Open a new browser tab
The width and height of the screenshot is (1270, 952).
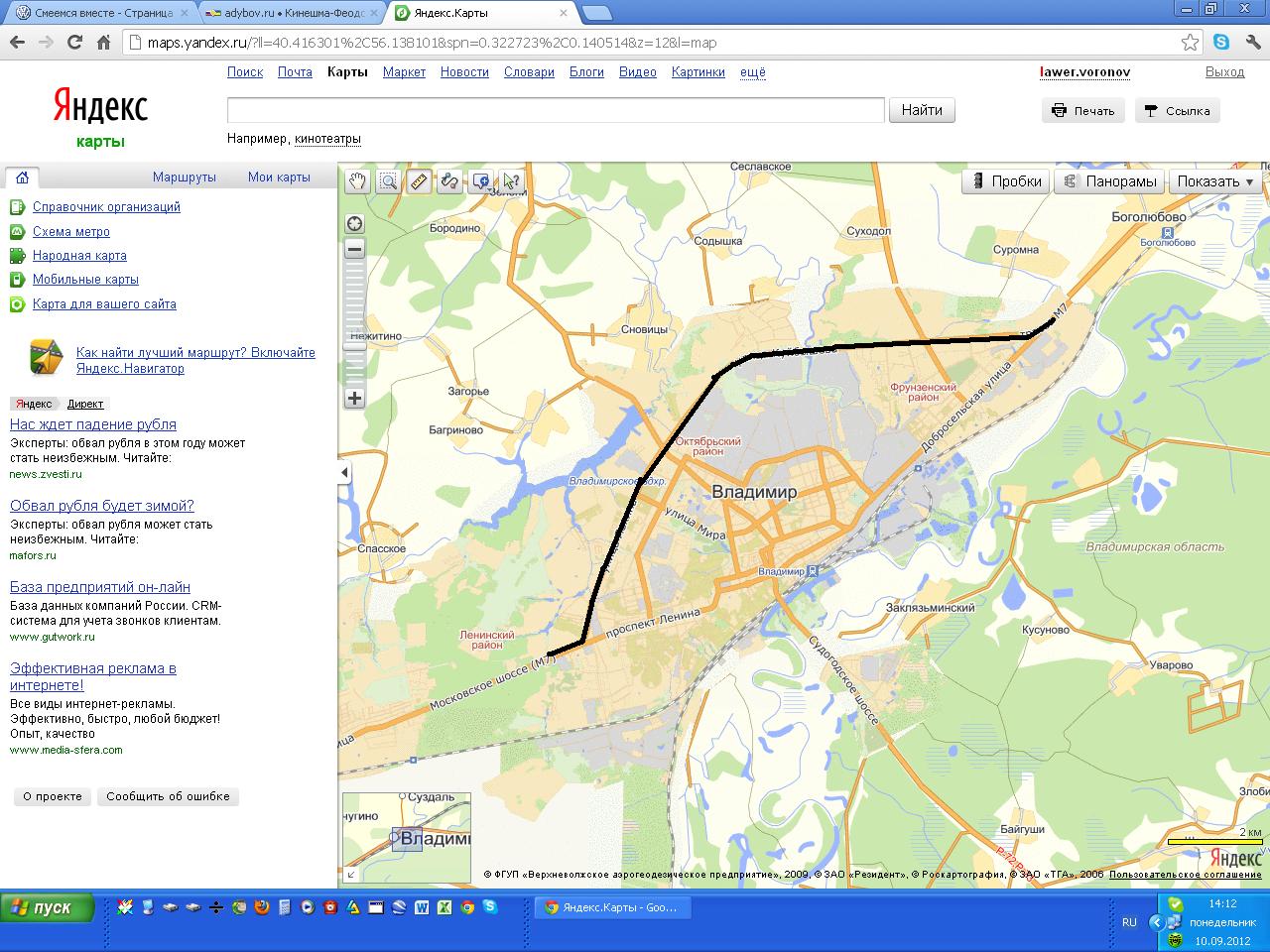tap(596, 13)
